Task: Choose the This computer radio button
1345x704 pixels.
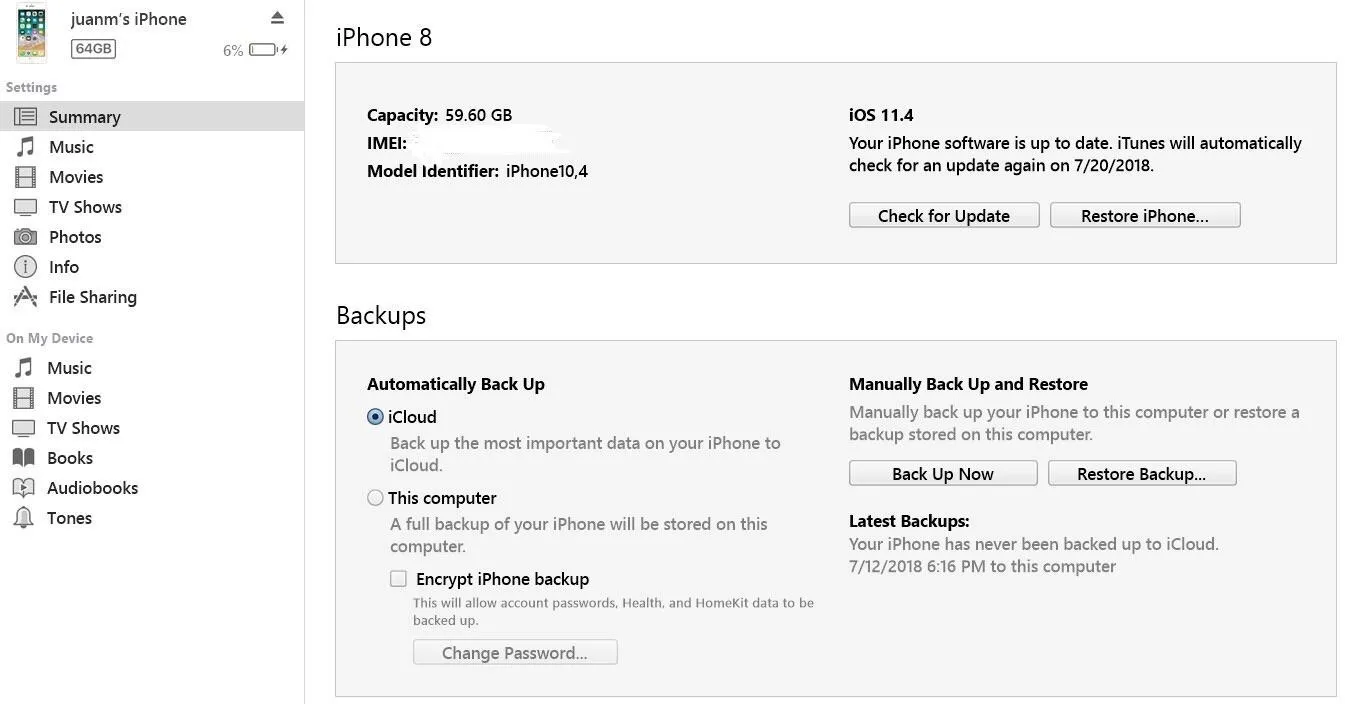Action: [x=375, y=498]
